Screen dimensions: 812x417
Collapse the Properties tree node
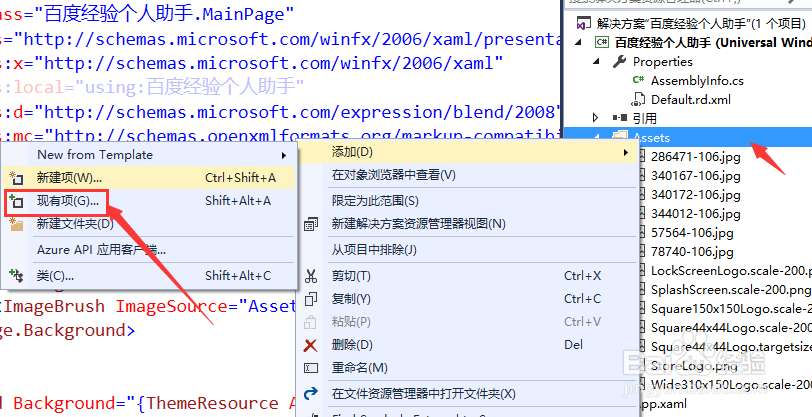(597, 61)
